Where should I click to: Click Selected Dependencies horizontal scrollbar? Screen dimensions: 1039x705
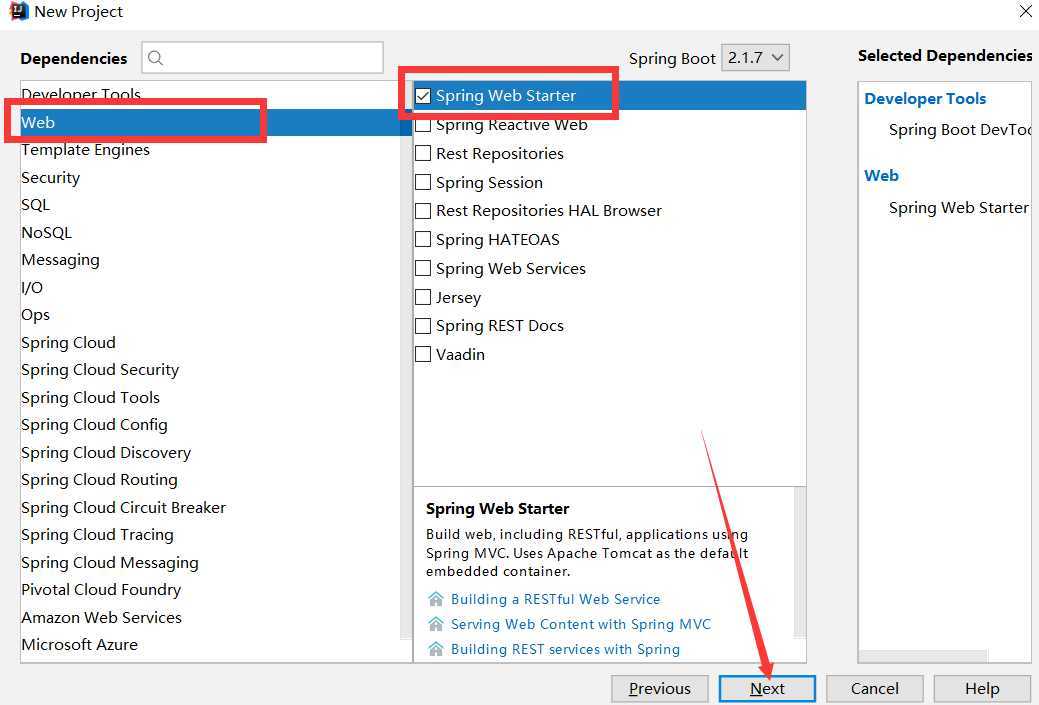(922, 656)
